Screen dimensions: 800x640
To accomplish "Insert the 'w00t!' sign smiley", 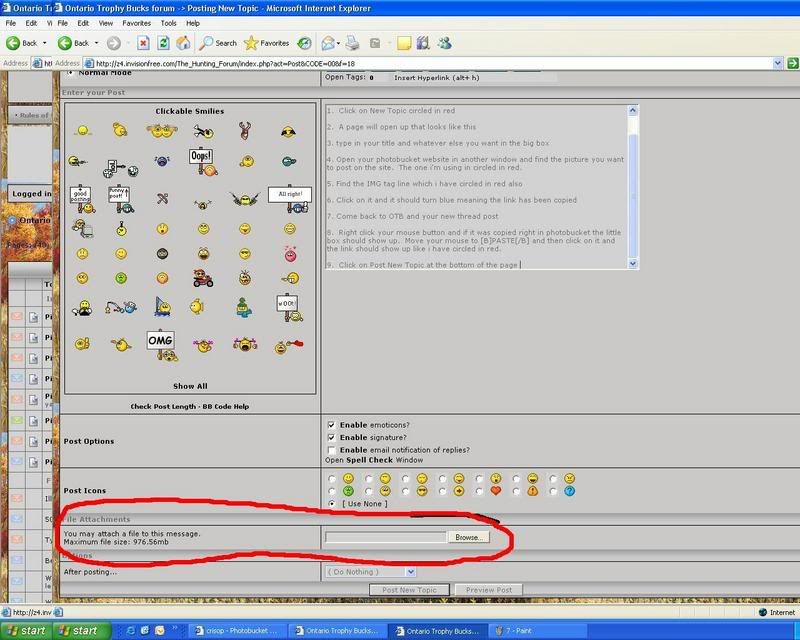I will pos(289,307).
